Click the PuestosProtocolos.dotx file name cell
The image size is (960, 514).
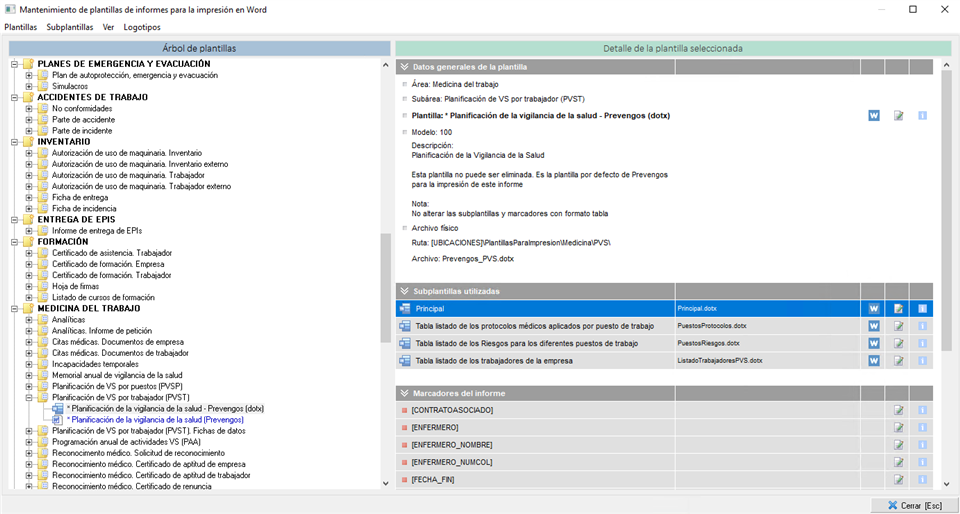tap(768, 326)
